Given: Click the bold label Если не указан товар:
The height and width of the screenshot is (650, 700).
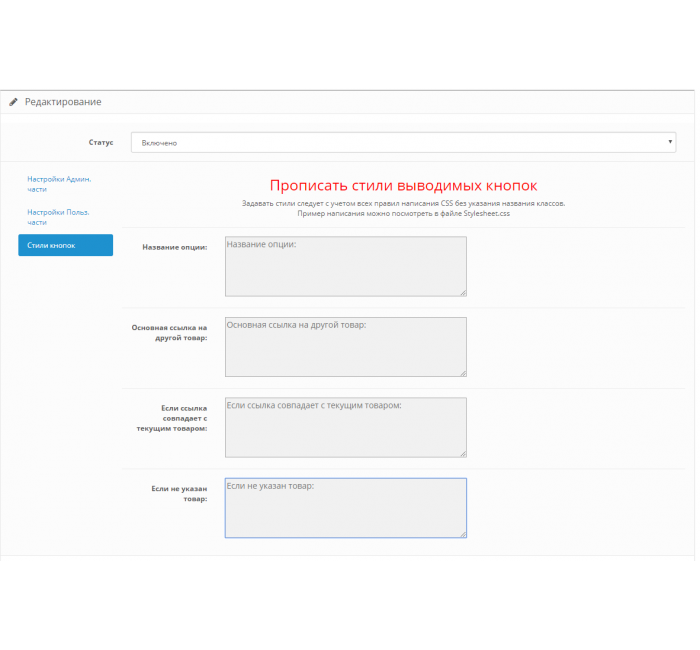Looking at the screenshot, I should [179, 494].
